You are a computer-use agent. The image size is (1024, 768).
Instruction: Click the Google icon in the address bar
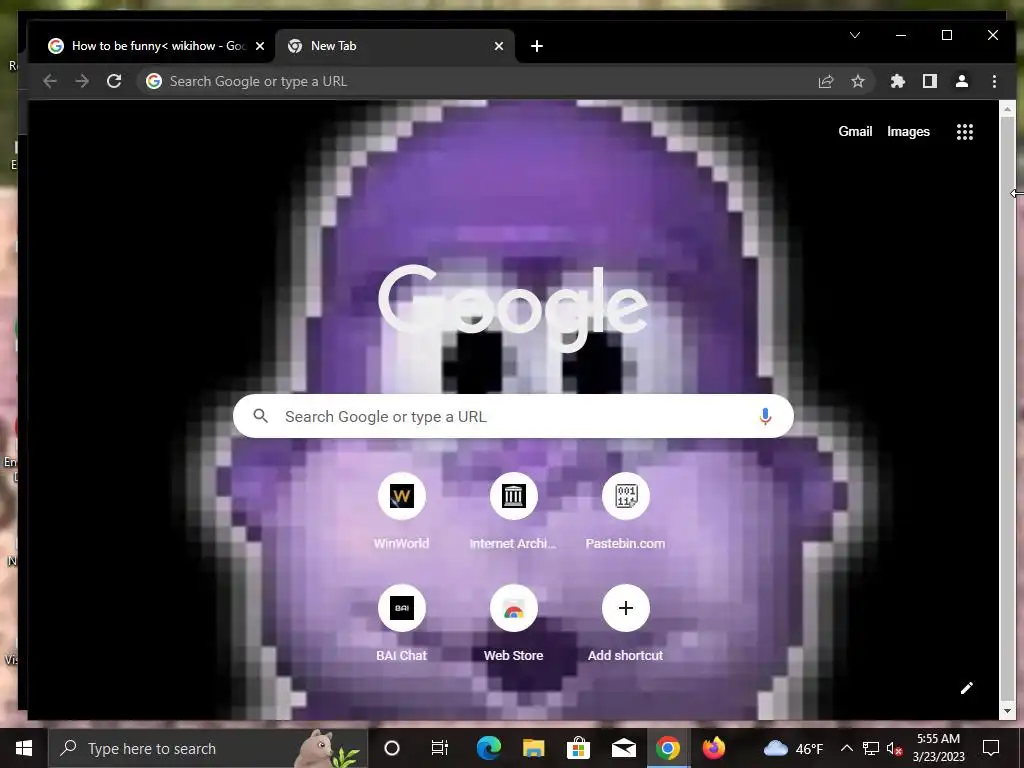(154, 81)
